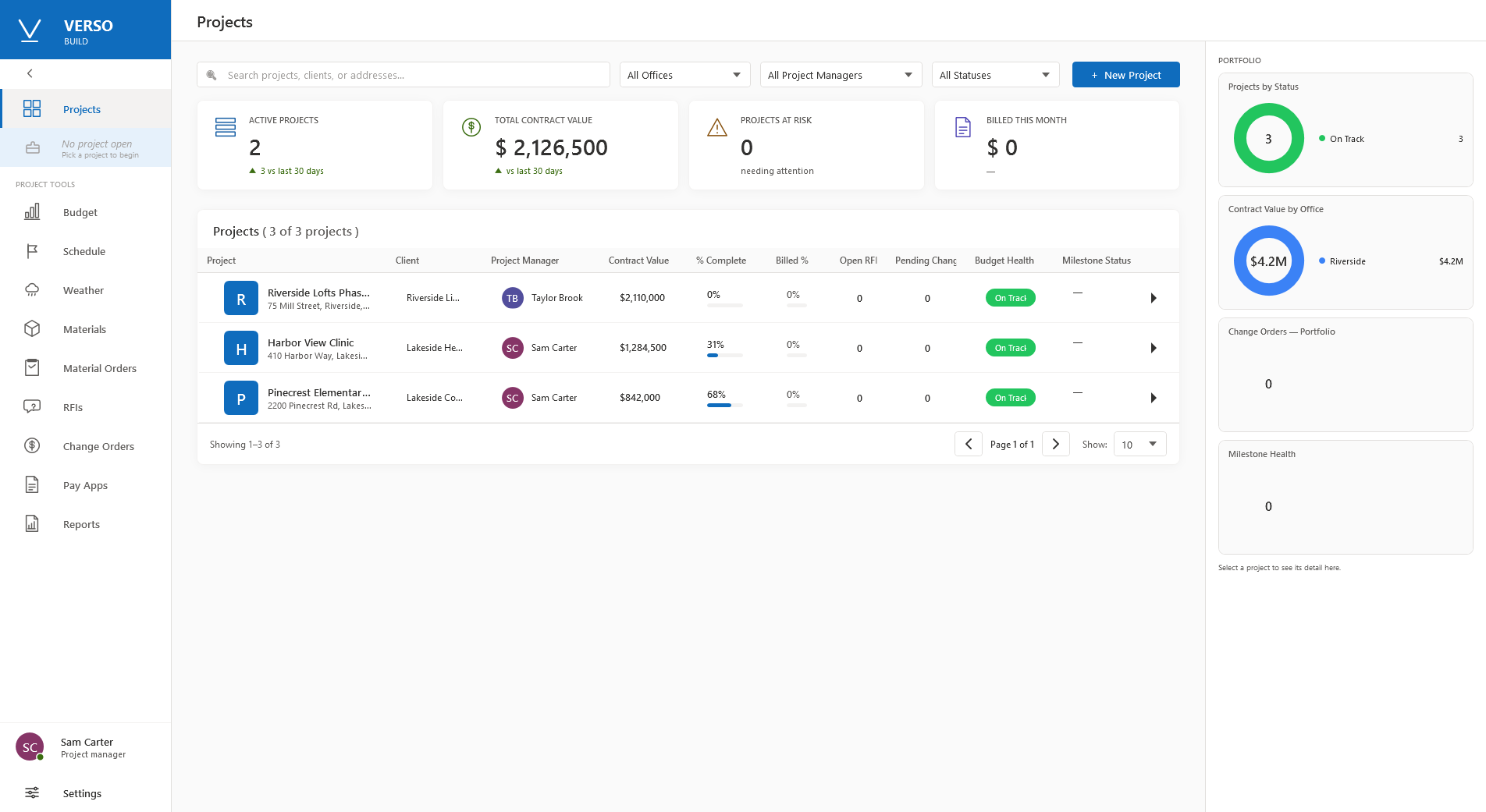Click the Harbor View Clinic 'H' icon
This screenshot has width=1486, height=812.
click(x=241, y=348)
